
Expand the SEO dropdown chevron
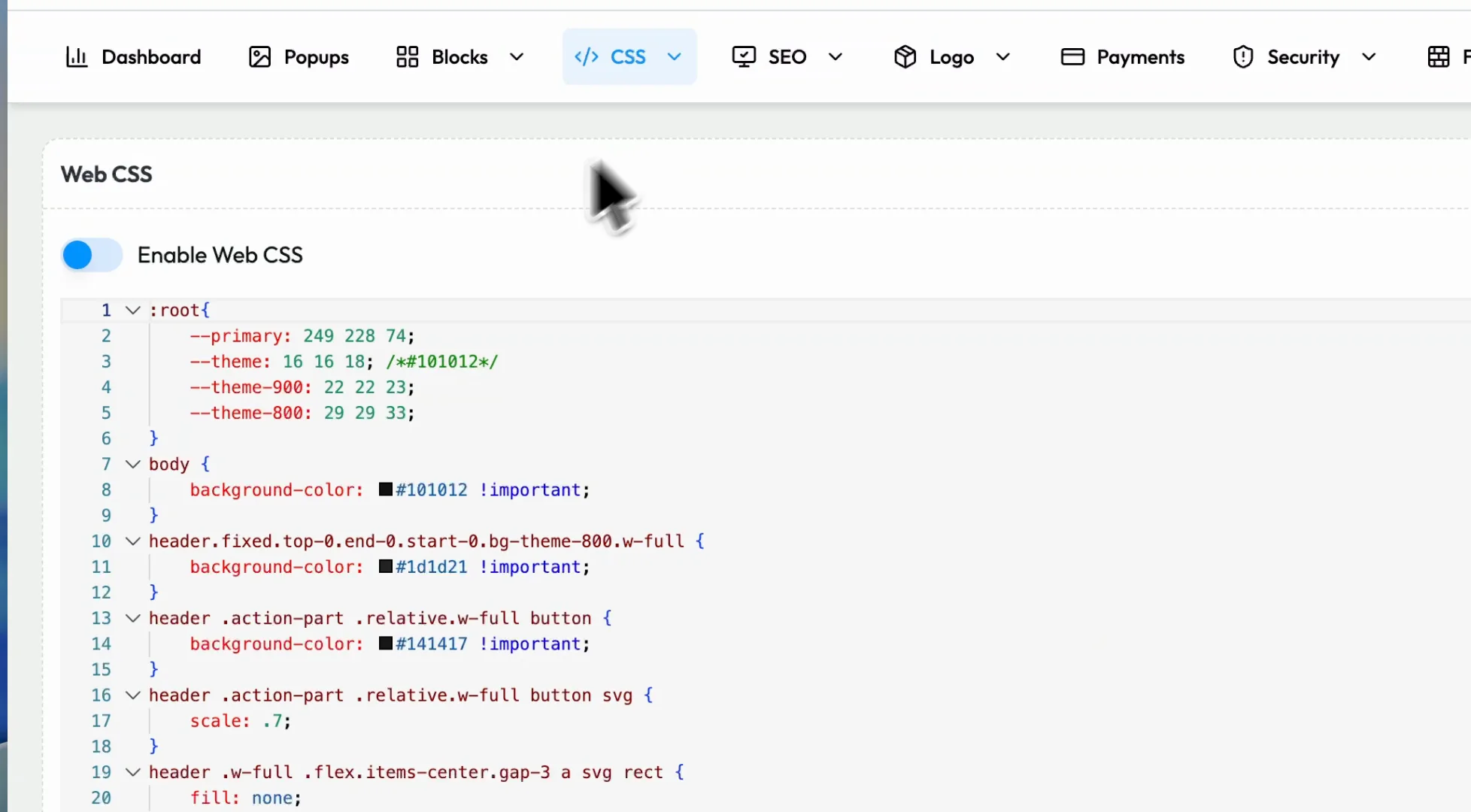coord(836,57)
